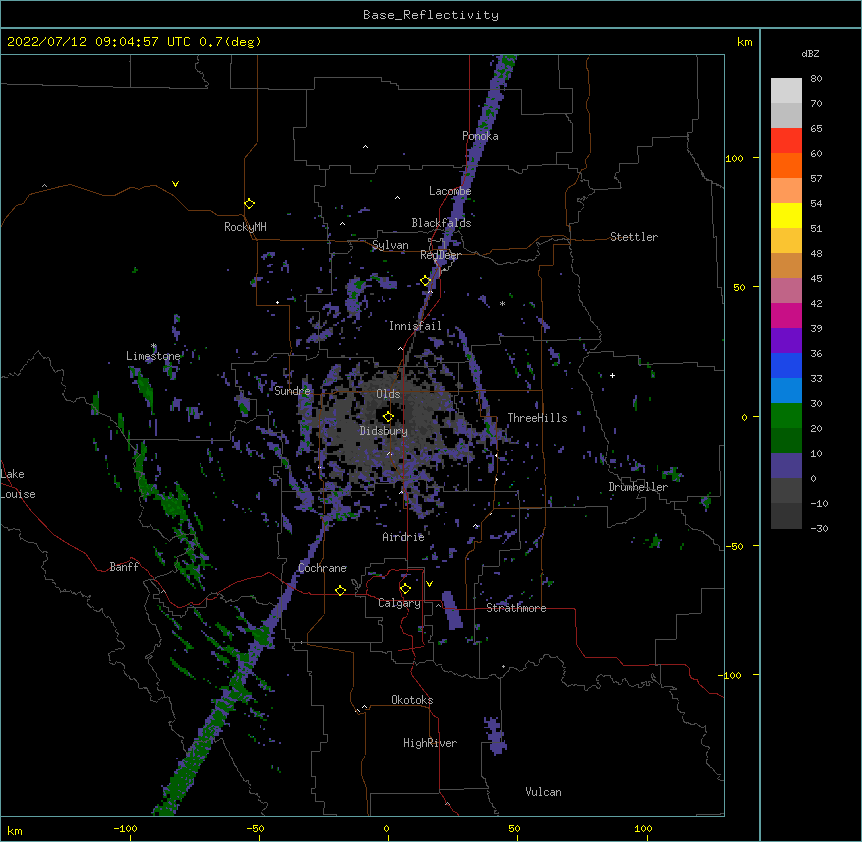
Task: Click the Banff label
Action: click(x=124, y=567)
